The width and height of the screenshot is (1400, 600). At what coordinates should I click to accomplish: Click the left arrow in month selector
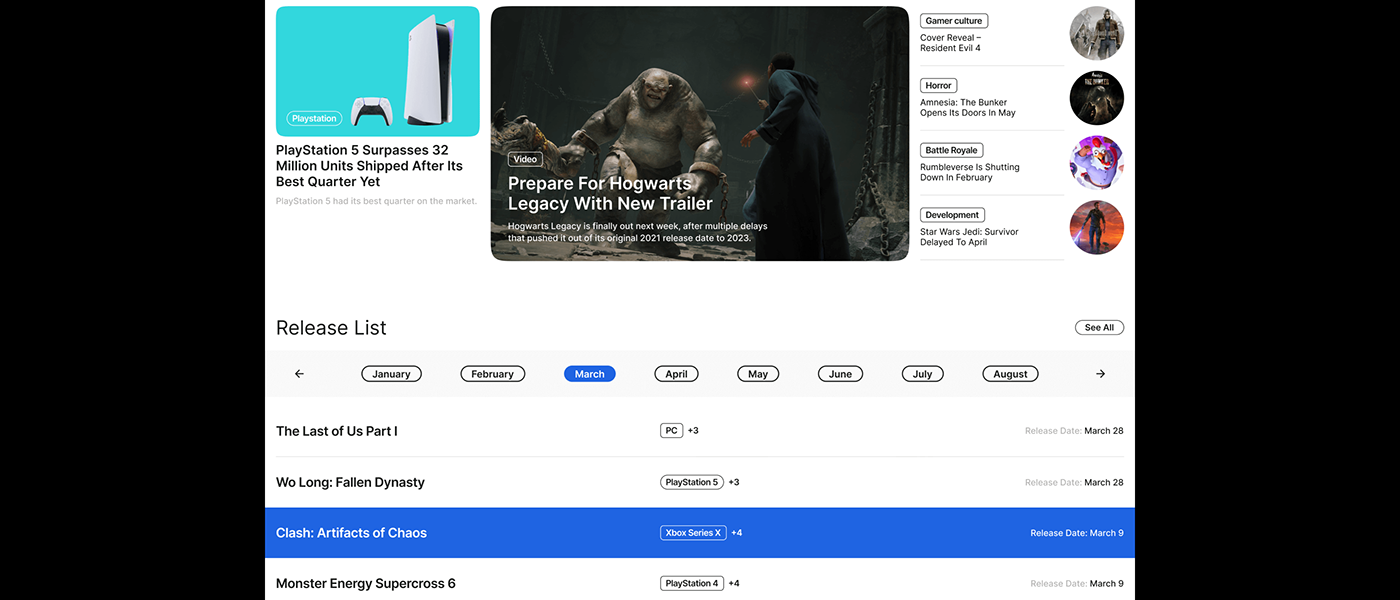298,373
